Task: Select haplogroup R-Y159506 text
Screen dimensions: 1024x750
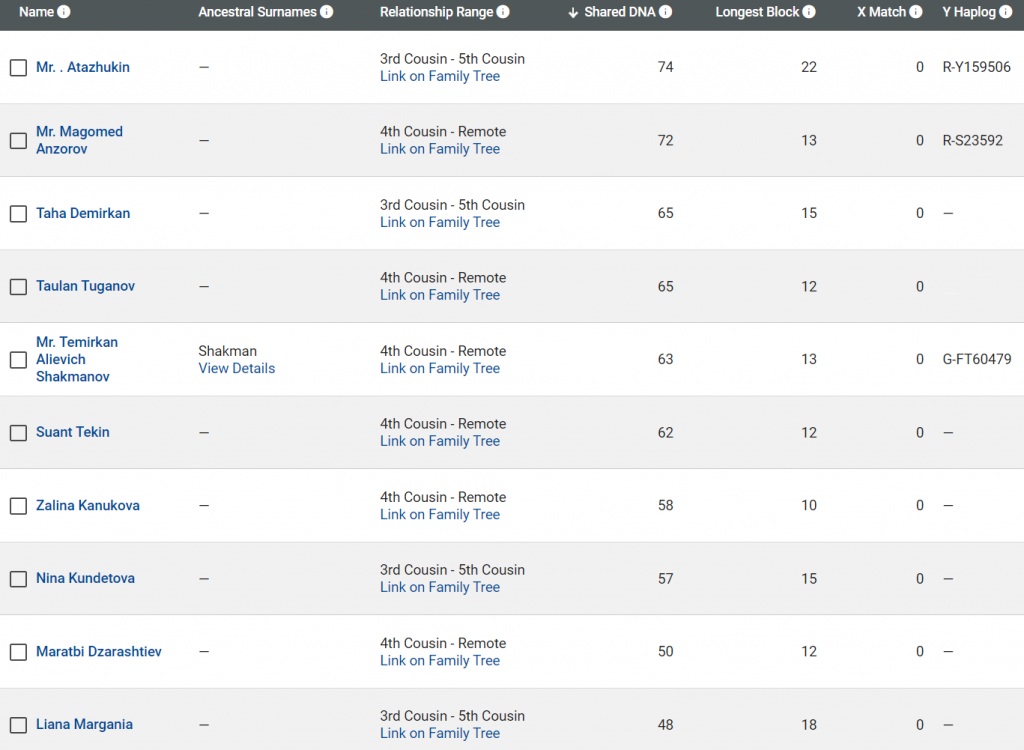Action: click(x=976, y=68)
